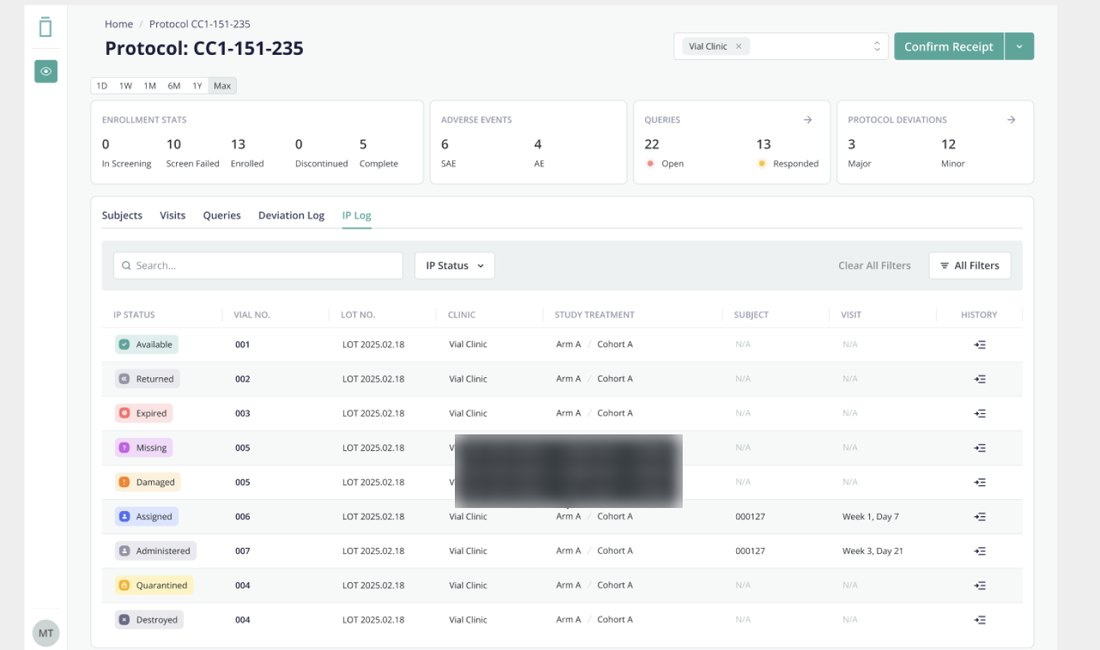1100x650 pixels.
Task: Click the 12 Minor deviations count
Action: (x=948, y=144)
